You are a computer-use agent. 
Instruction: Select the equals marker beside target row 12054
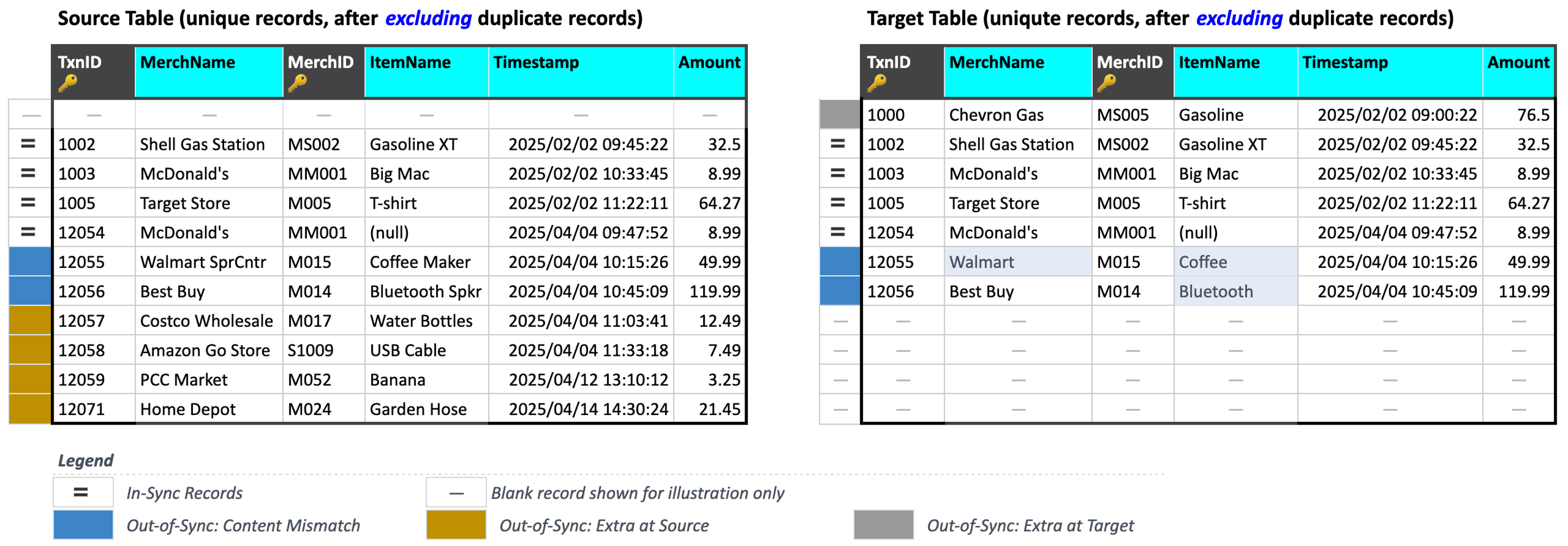coord(839,232)
